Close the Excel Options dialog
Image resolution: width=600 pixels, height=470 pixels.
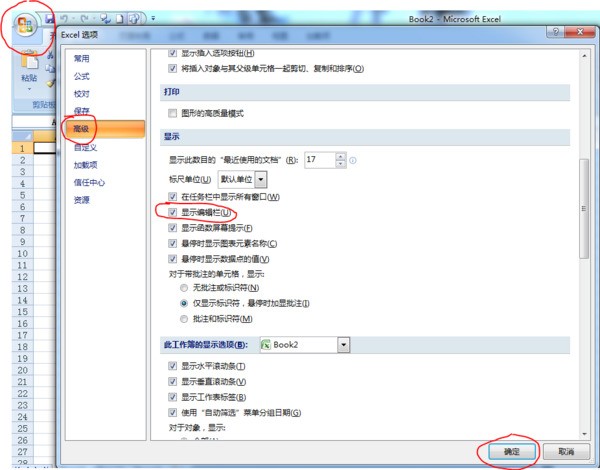pyautogui.click(x=580, y=32)
